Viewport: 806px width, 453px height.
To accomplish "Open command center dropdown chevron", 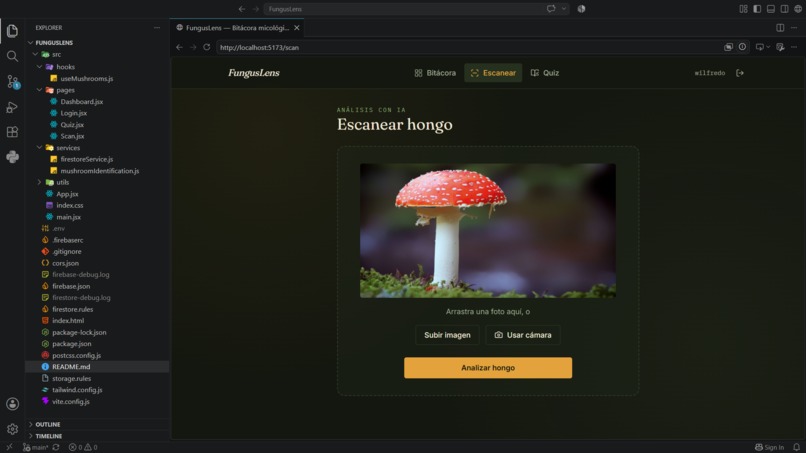I will [564, 9].
